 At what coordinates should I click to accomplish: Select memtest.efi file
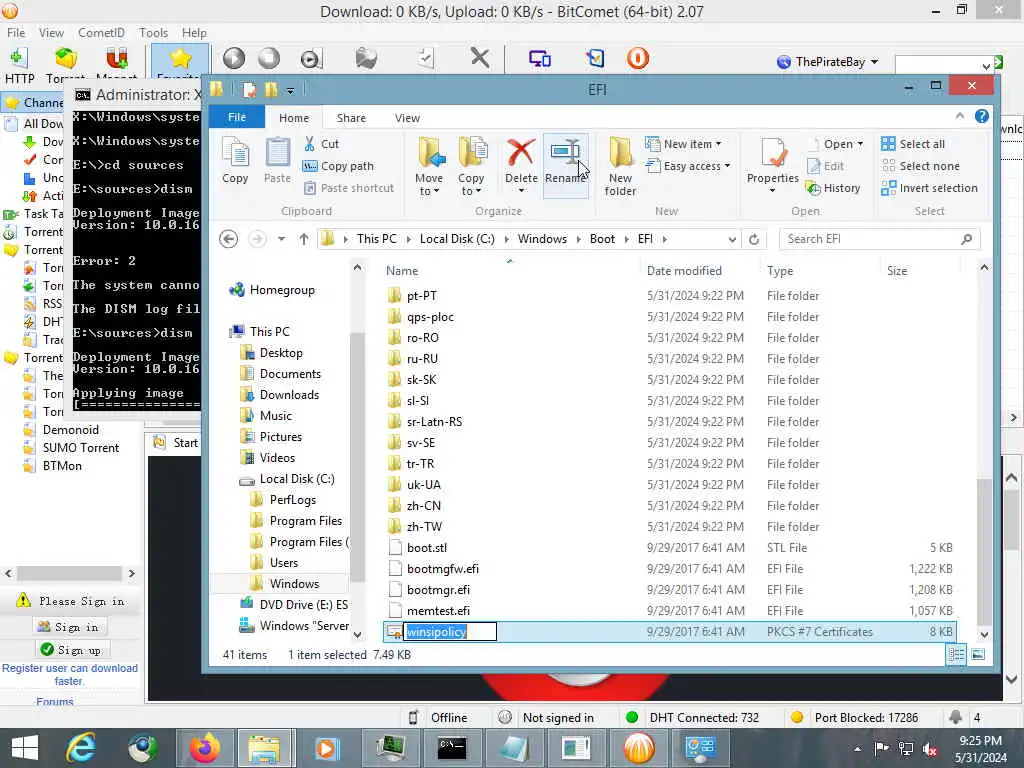[438, 611]
